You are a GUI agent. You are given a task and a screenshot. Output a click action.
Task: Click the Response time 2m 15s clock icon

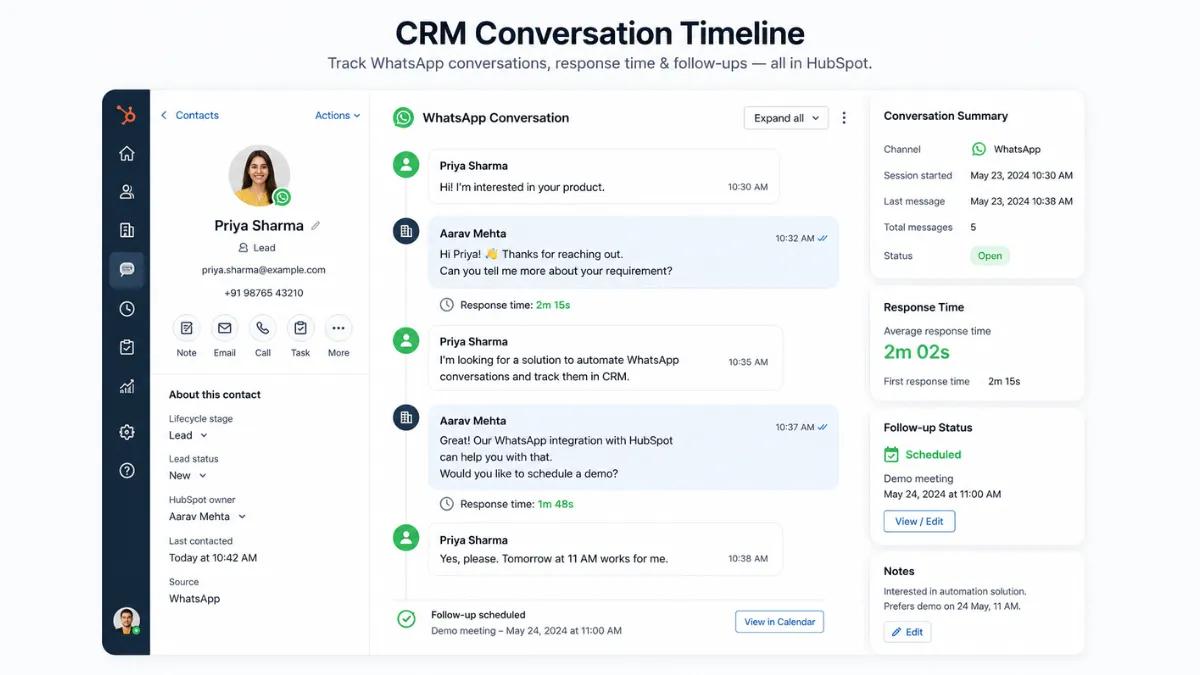click(x=447, y=305)
